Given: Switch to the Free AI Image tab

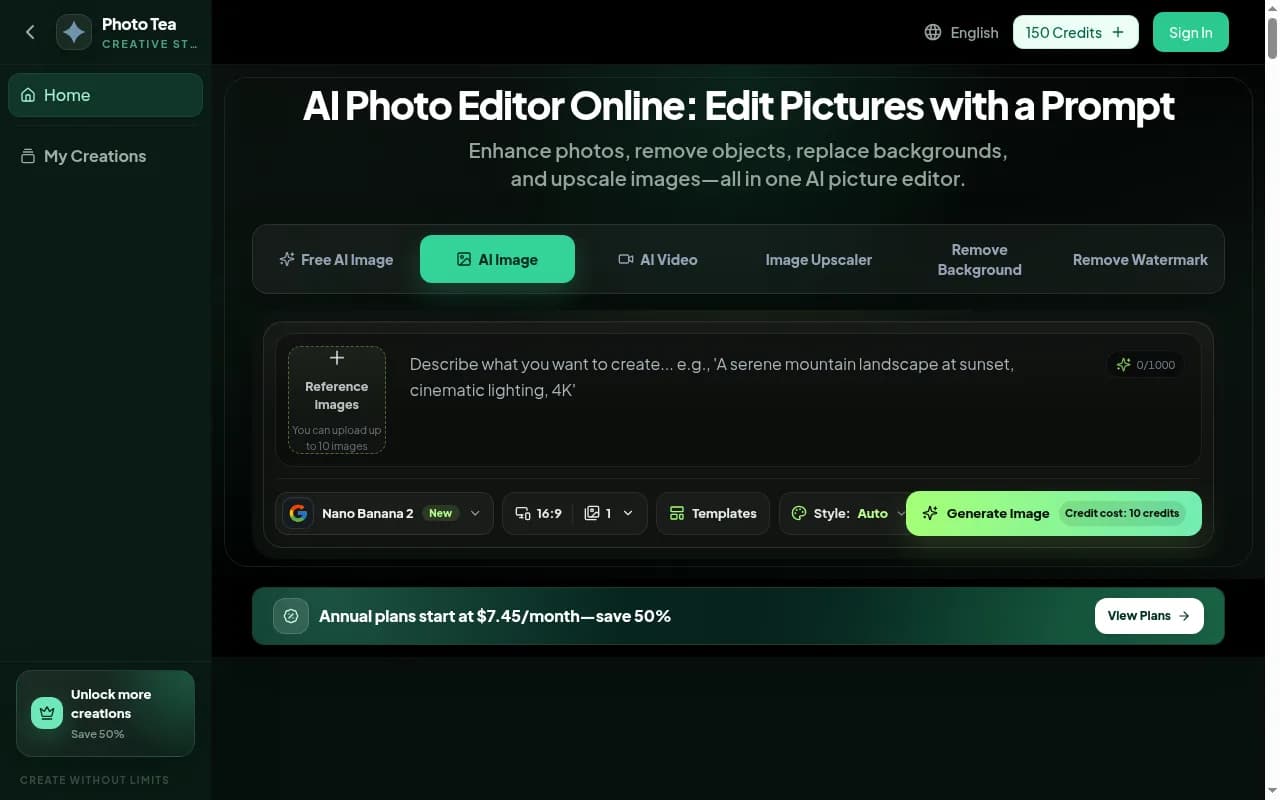Looking at the screenshot, I should (x=337, y=259).
